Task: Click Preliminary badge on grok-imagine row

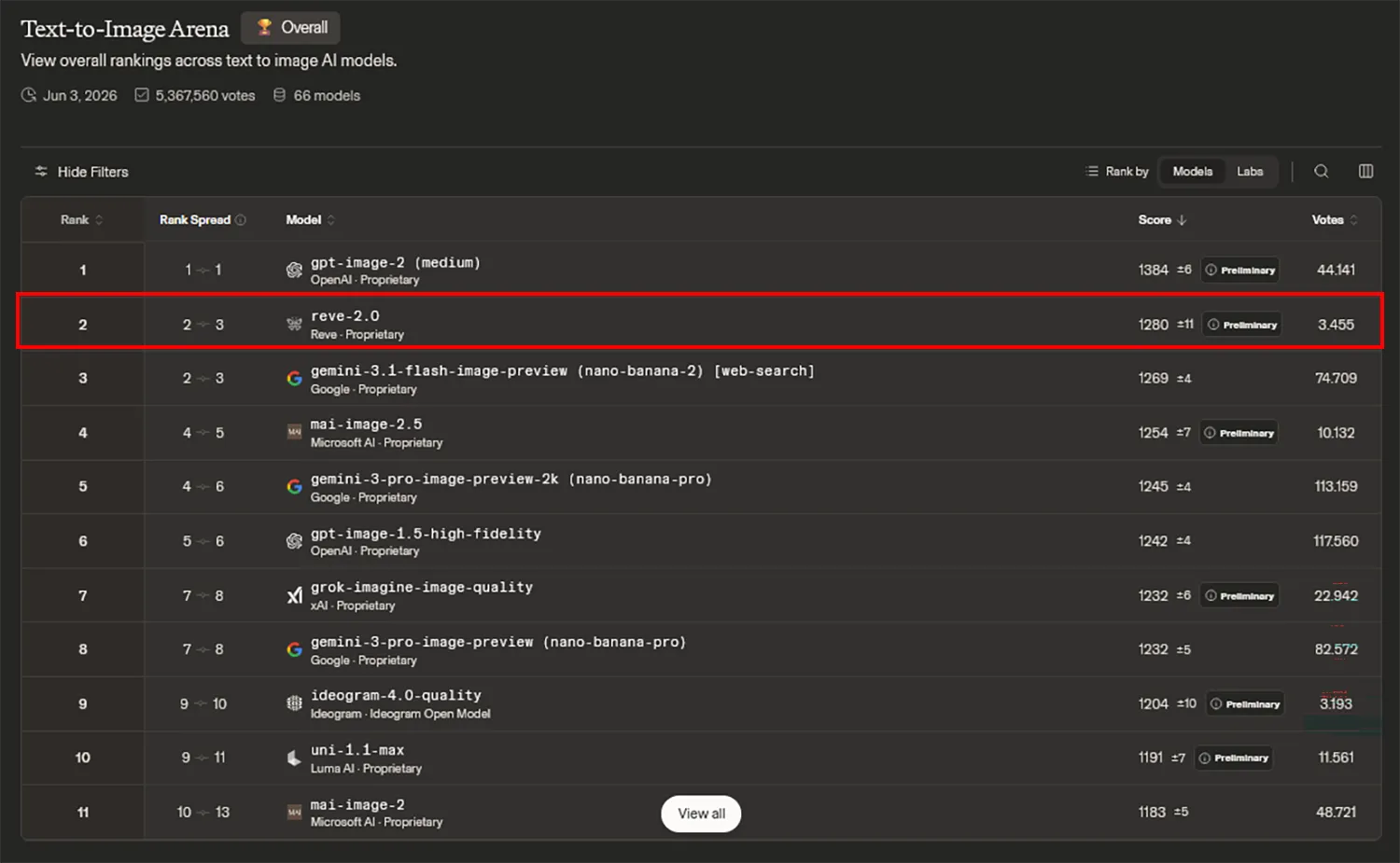Action: click(x=1239, y=596)
